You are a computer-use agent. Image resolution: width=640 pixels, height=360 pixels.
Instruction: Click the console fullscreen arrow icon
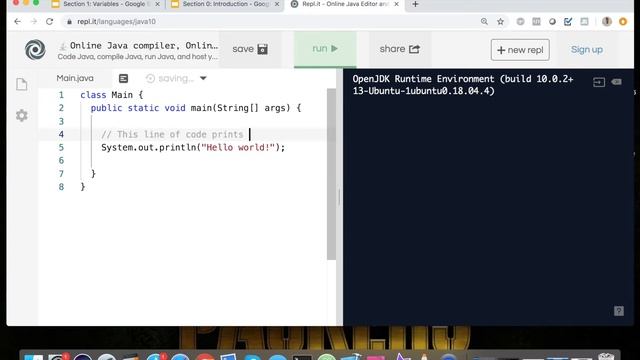(599, 82)
